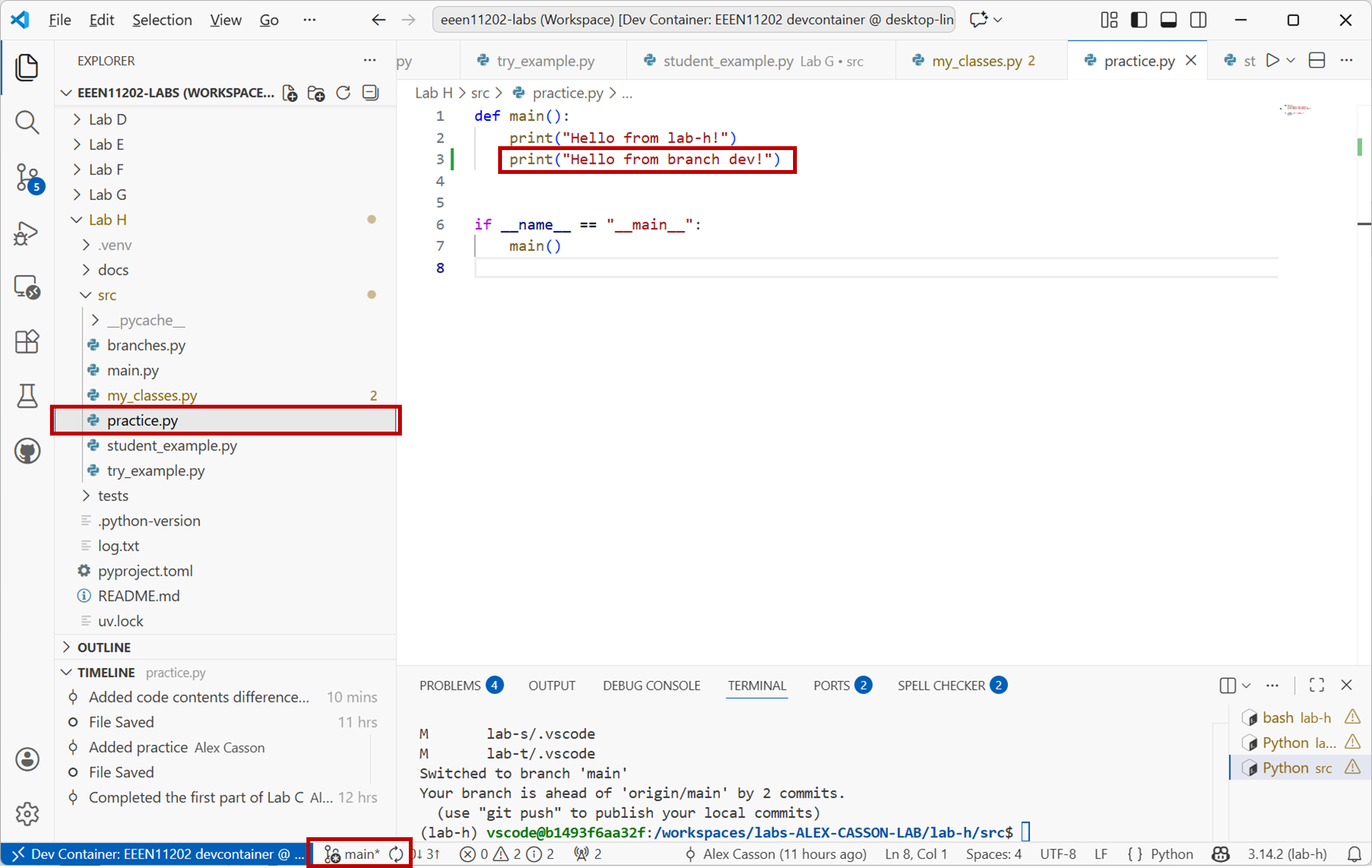Run the Python file with play button

point(1273,61)
